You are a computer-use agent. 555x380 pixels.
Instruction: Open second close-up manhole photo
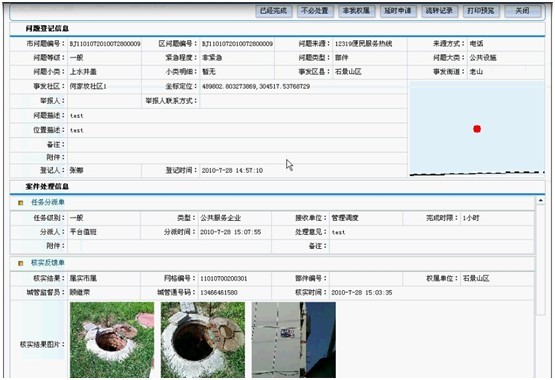click(203, 340)
